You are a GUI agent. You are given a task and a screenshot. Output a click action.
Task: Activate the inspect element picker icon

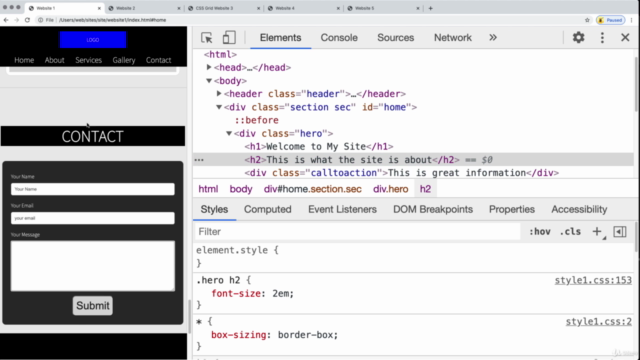pos(207,38)
